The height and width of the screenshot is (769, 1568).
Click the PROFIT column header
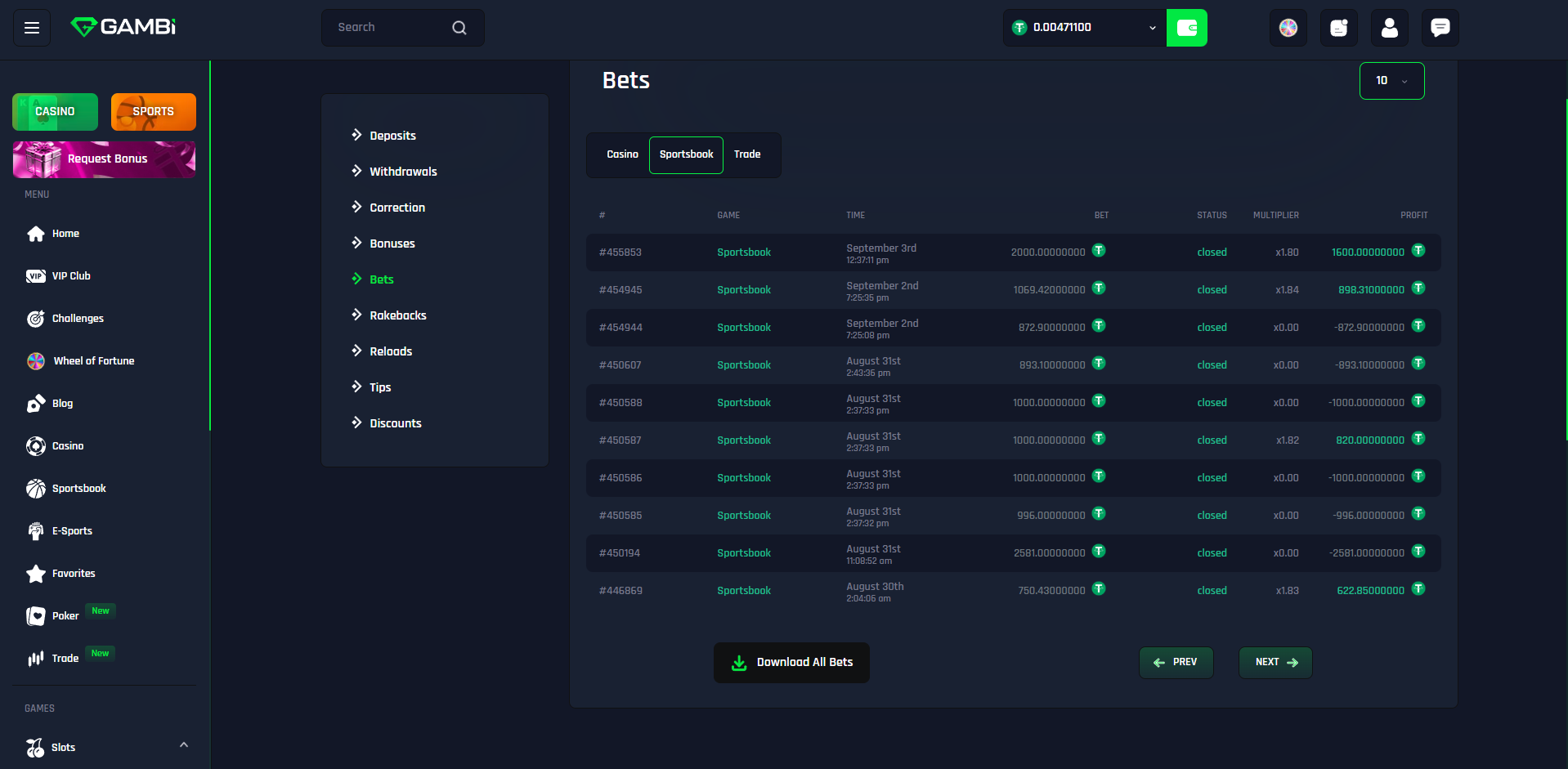coord(1414,216)
